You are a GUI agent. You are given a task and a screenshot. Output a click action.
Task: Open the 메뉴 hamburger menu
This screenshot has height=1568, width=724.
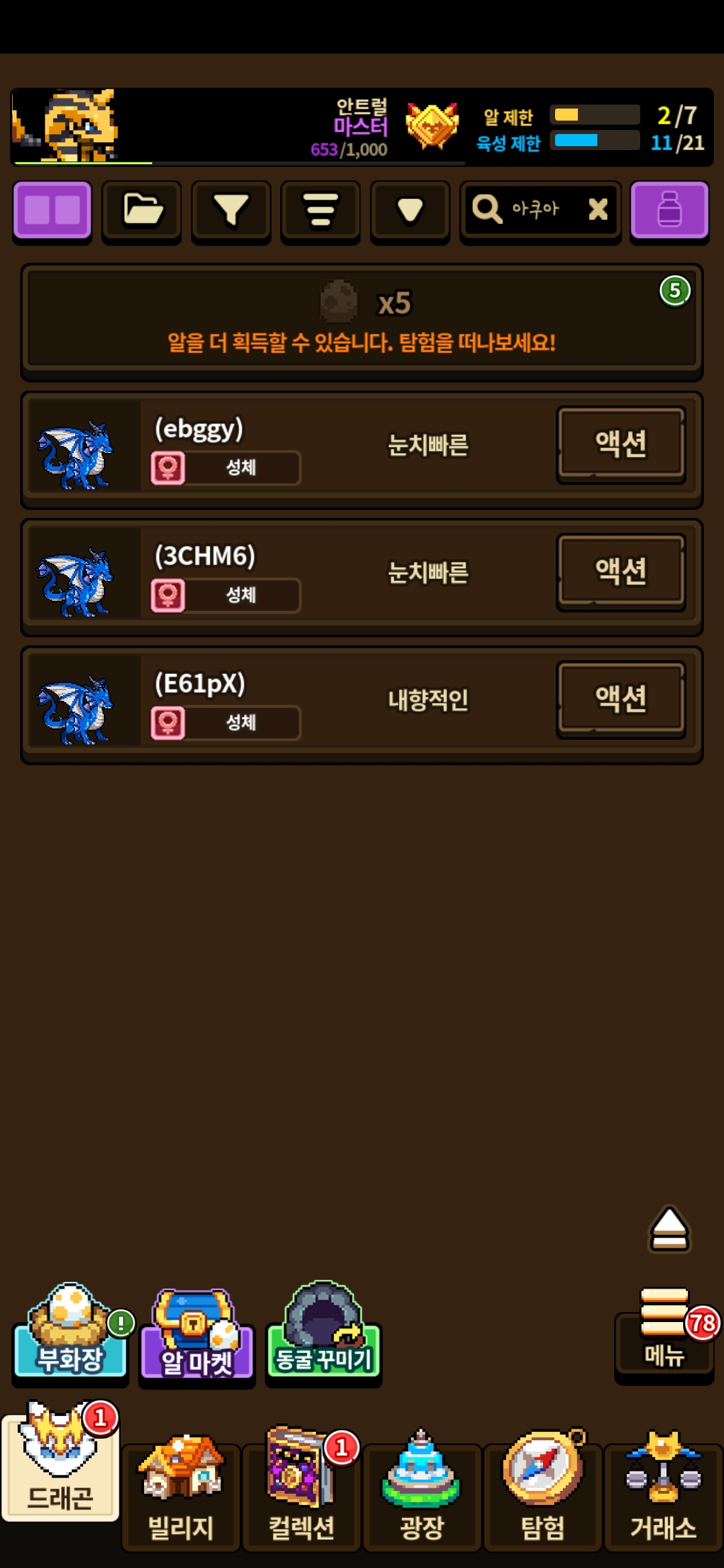point(664,1334)
